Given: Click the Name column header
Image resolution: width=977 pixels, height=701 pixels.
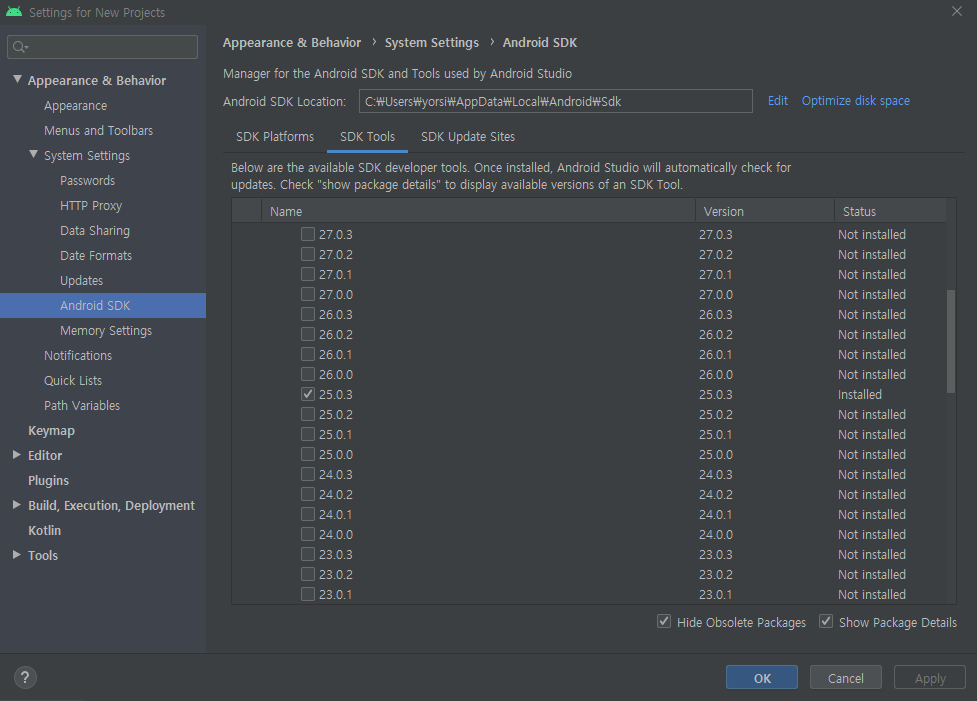Looking at the screenshot, I should tap(478, 211).
